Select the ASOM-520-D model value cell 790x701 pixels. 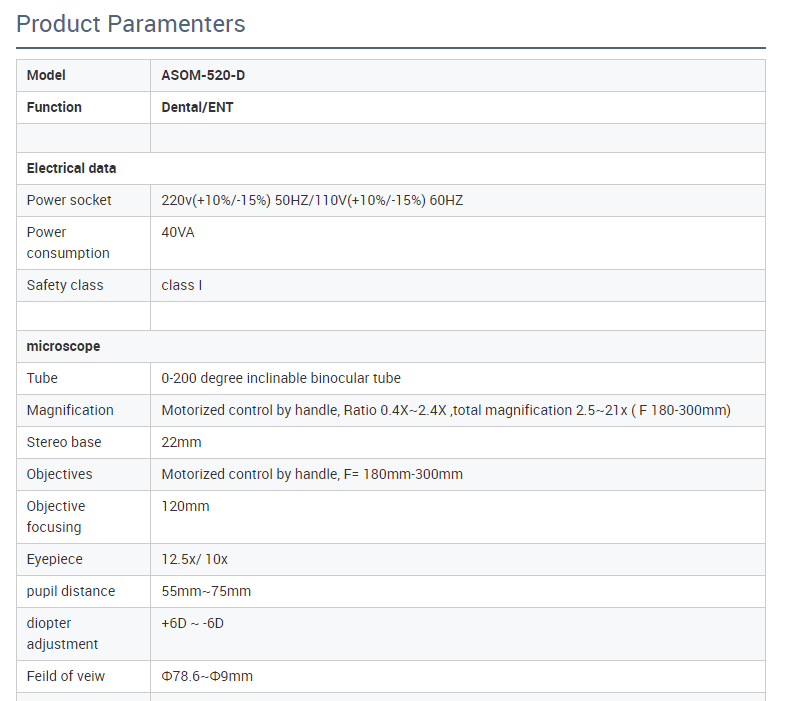click(x=457, y=76)
